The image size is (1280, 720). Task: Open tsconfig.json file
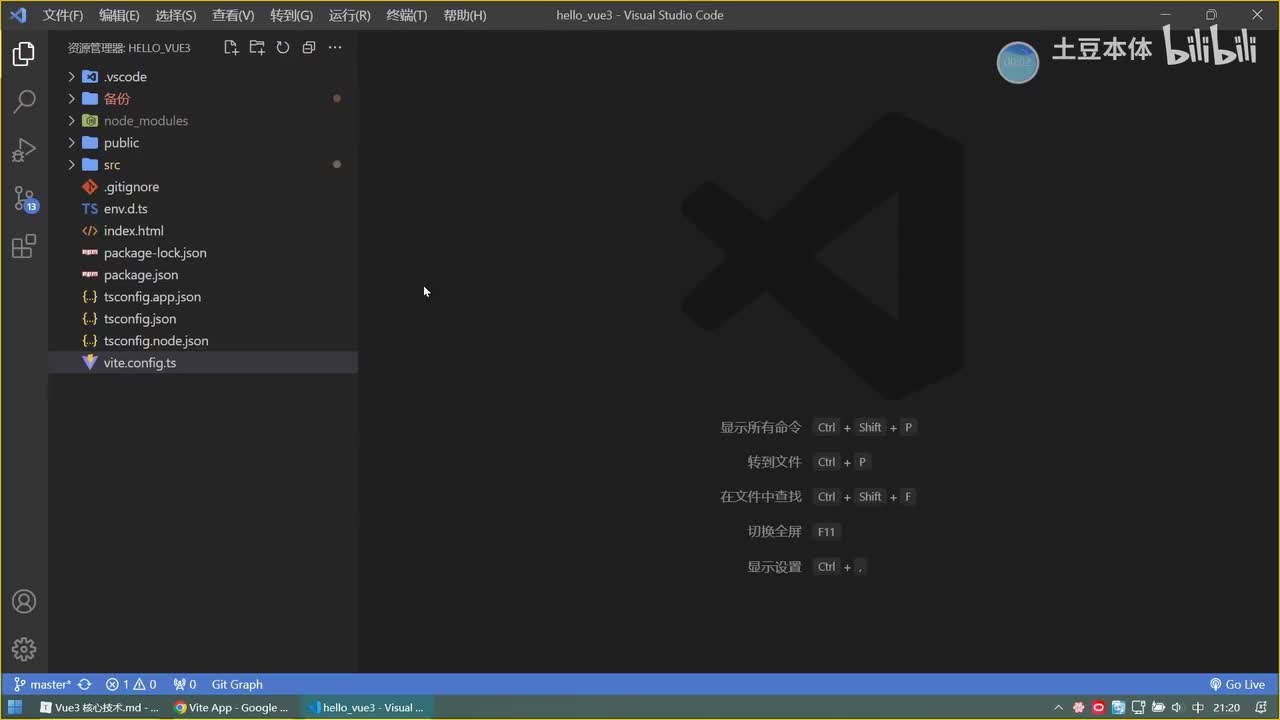(x=202, y=318)
